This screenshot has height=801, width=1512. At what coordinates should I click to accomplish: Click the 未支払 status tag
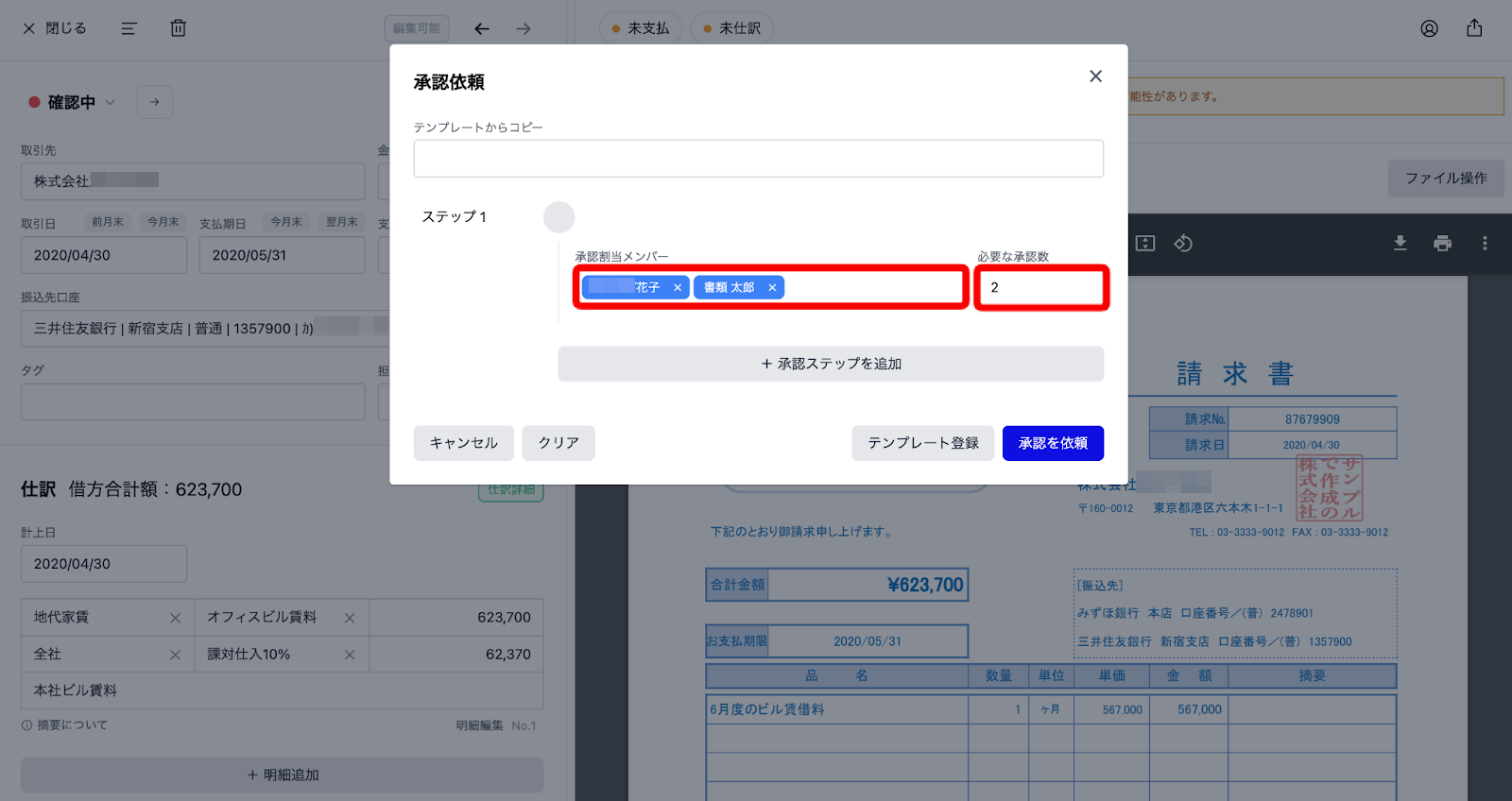point(640,28)
